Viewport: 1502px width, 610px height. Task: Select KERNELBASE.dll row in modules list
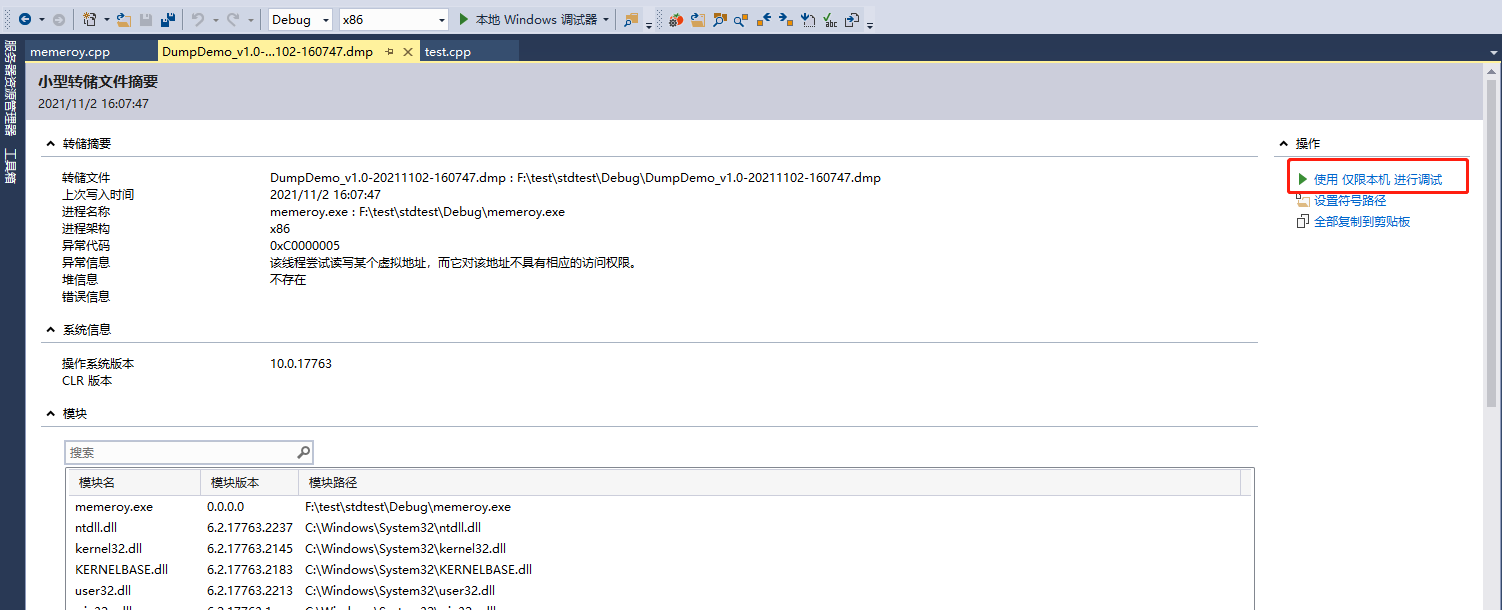[660, 570]
